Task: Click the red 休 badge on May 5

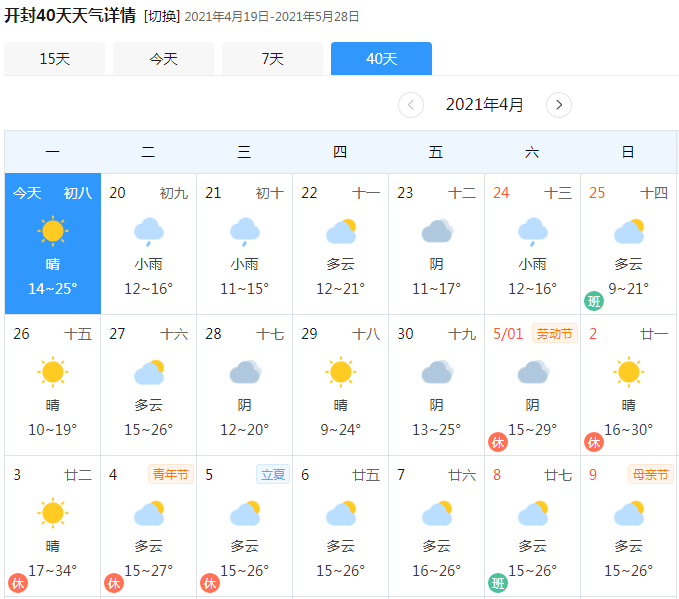Action: [x=210, y=583]
